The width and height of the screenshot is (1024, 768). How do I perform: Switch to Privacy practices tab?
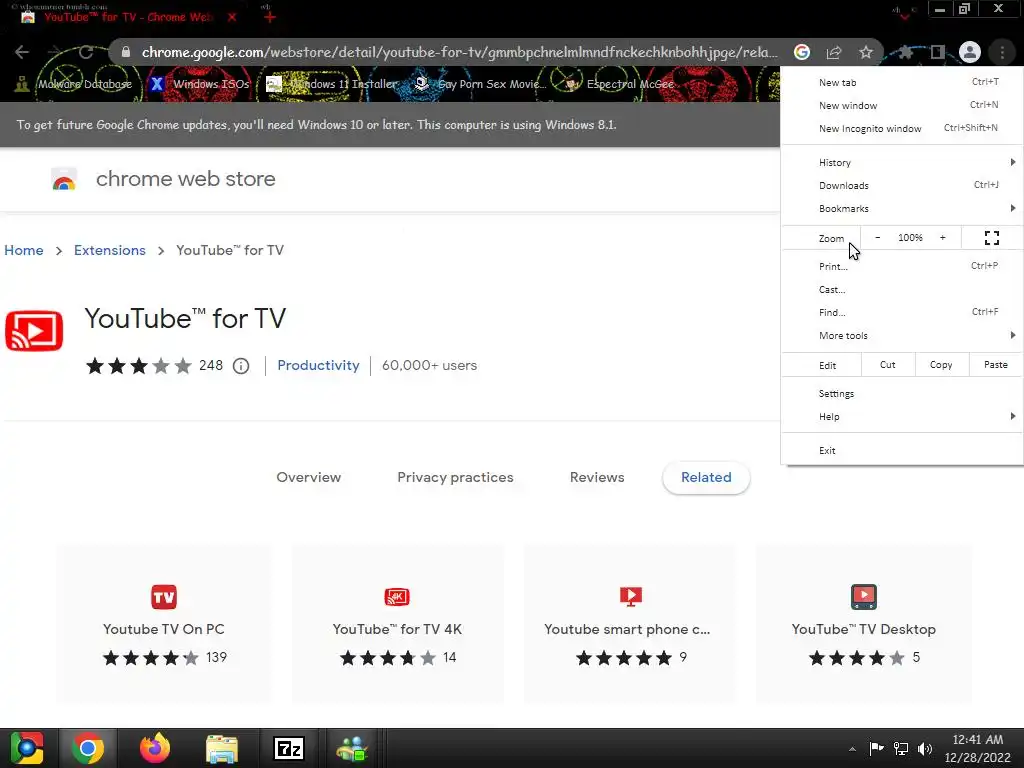[x=455, y=477]
